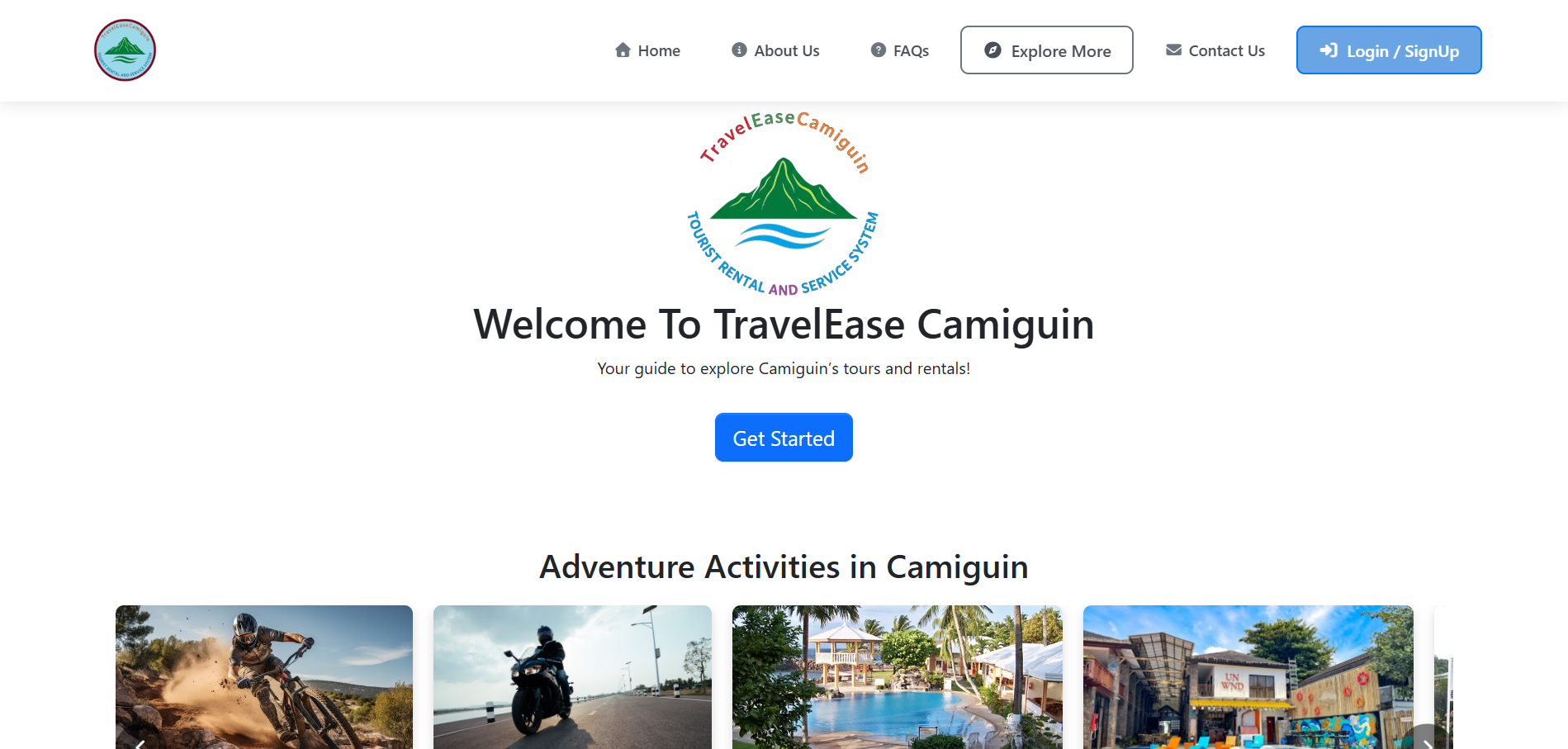Open the mountain biking activity photo

(264, 677)
